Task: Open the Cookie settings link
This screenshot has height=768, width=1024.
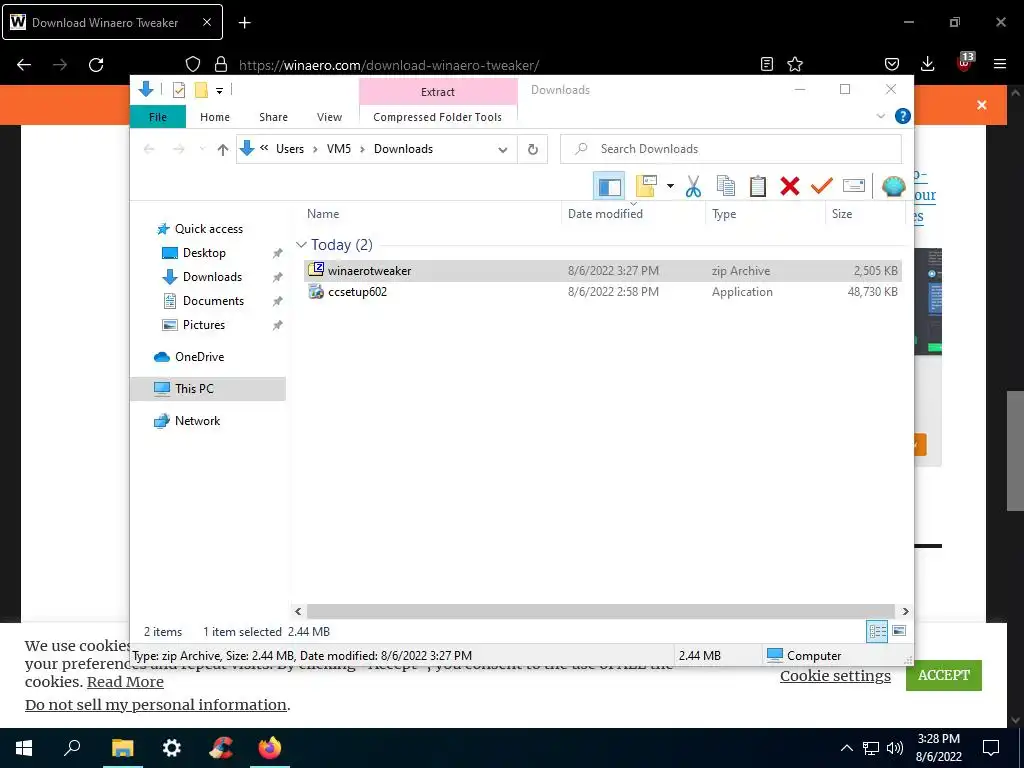Action: tap(835, 676)
